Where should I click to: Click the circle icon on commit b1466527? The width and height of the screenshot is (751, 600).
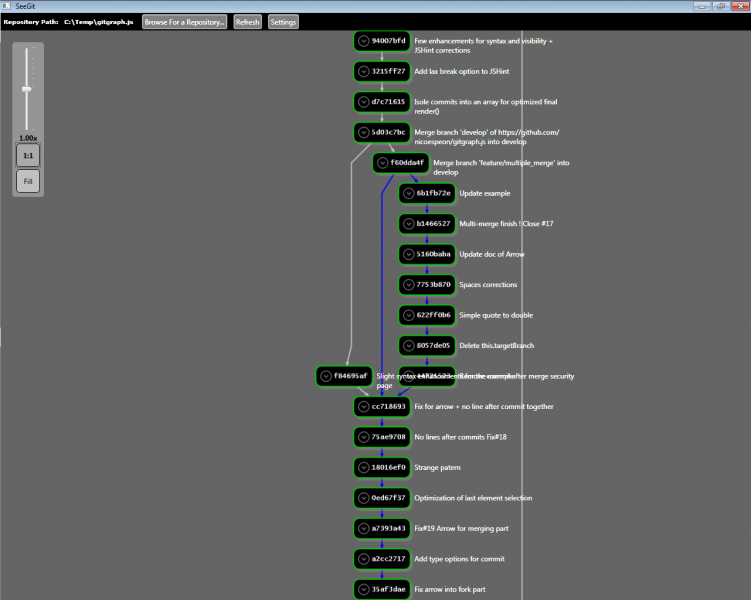[409, 224]
